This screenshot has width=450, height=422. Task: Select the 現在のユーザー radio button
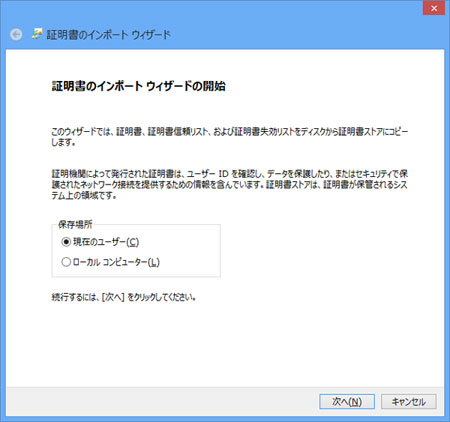(66, 241)
